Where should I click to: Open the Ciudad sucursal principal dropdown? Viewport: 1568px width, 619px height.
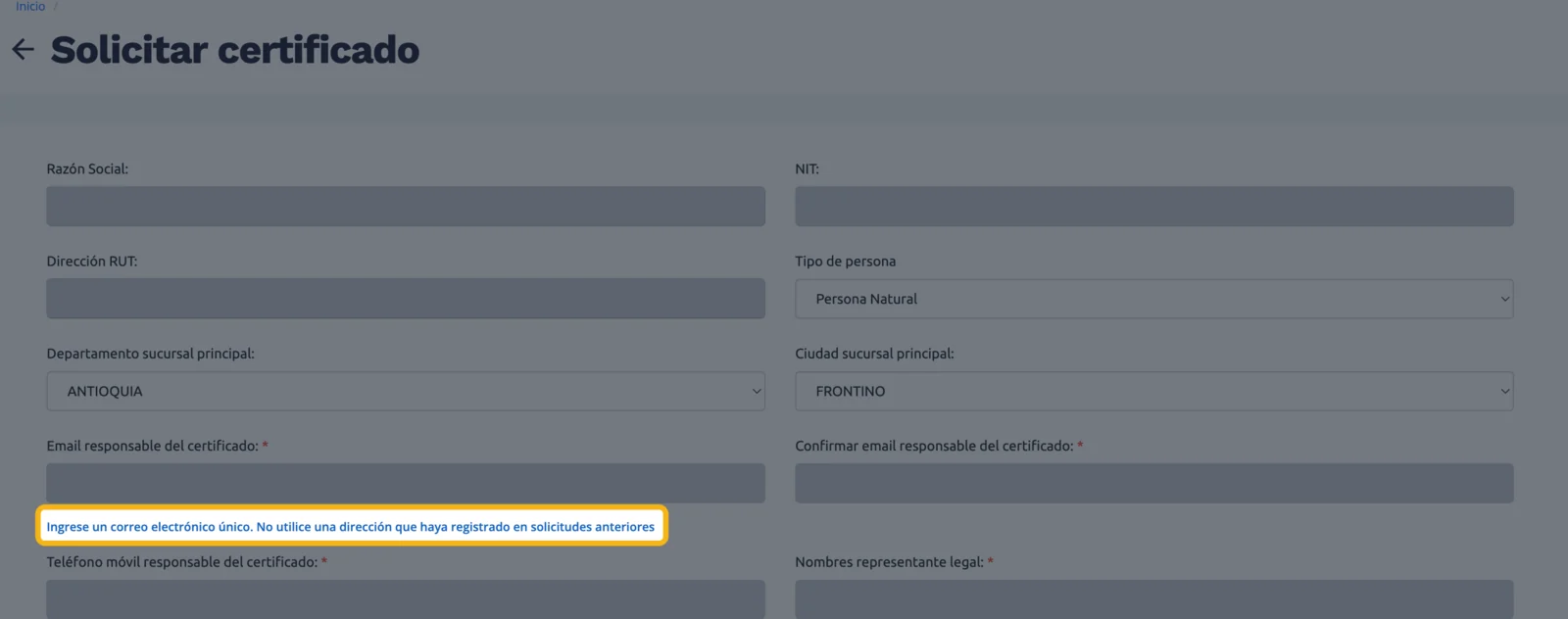coord(1154,391)
